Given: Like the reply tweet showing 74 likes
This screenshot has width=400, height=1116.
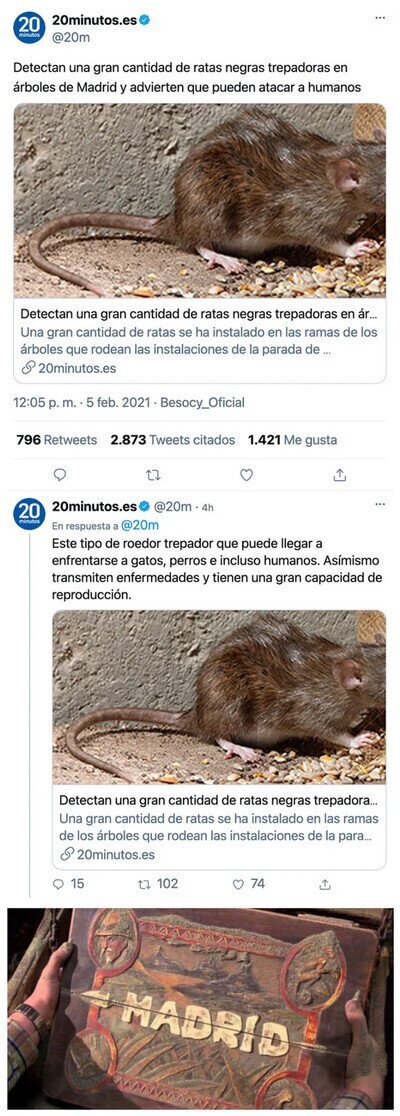Looking at the screenshot, I should coord(248,883).
